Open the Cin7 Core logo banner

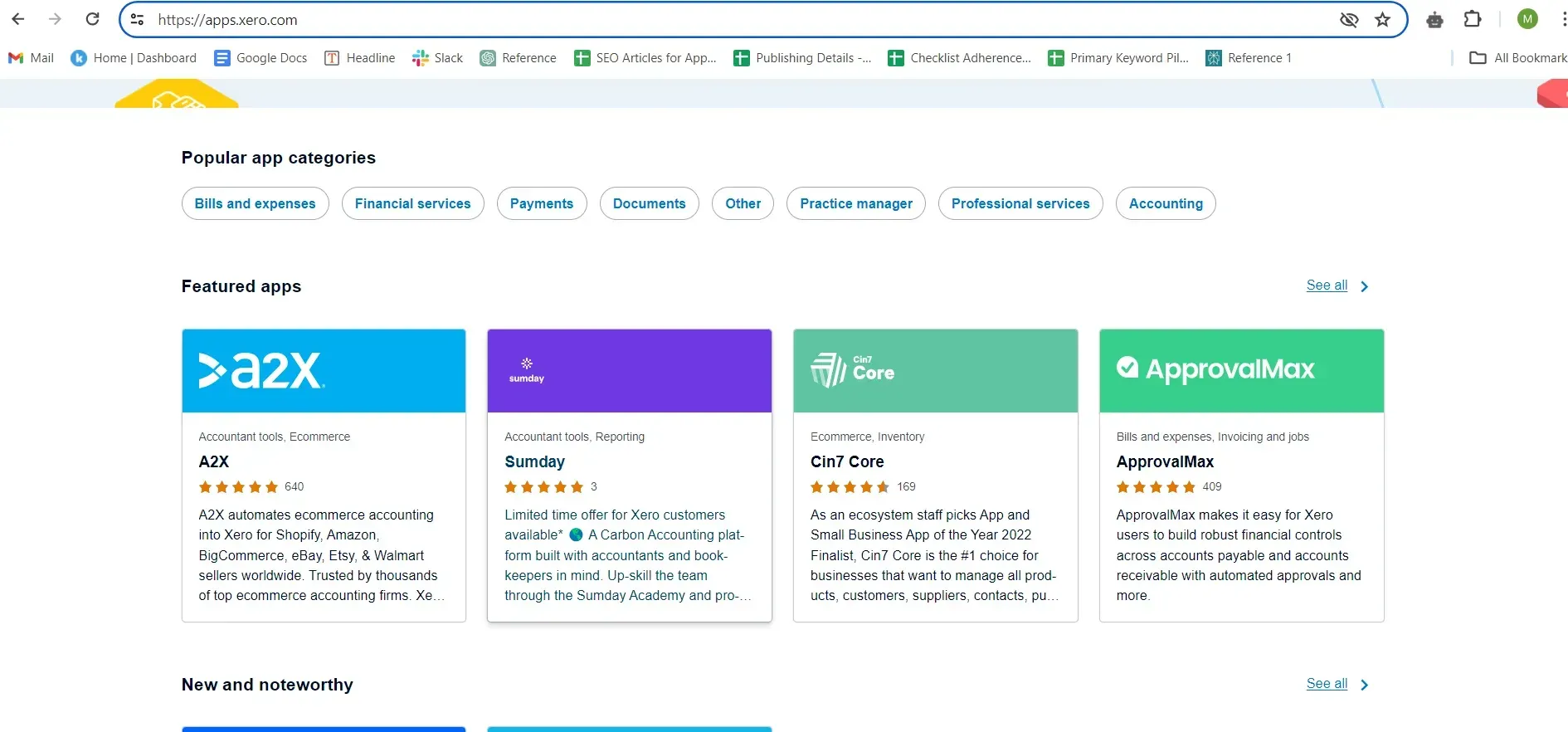click(x=936, y=371)
